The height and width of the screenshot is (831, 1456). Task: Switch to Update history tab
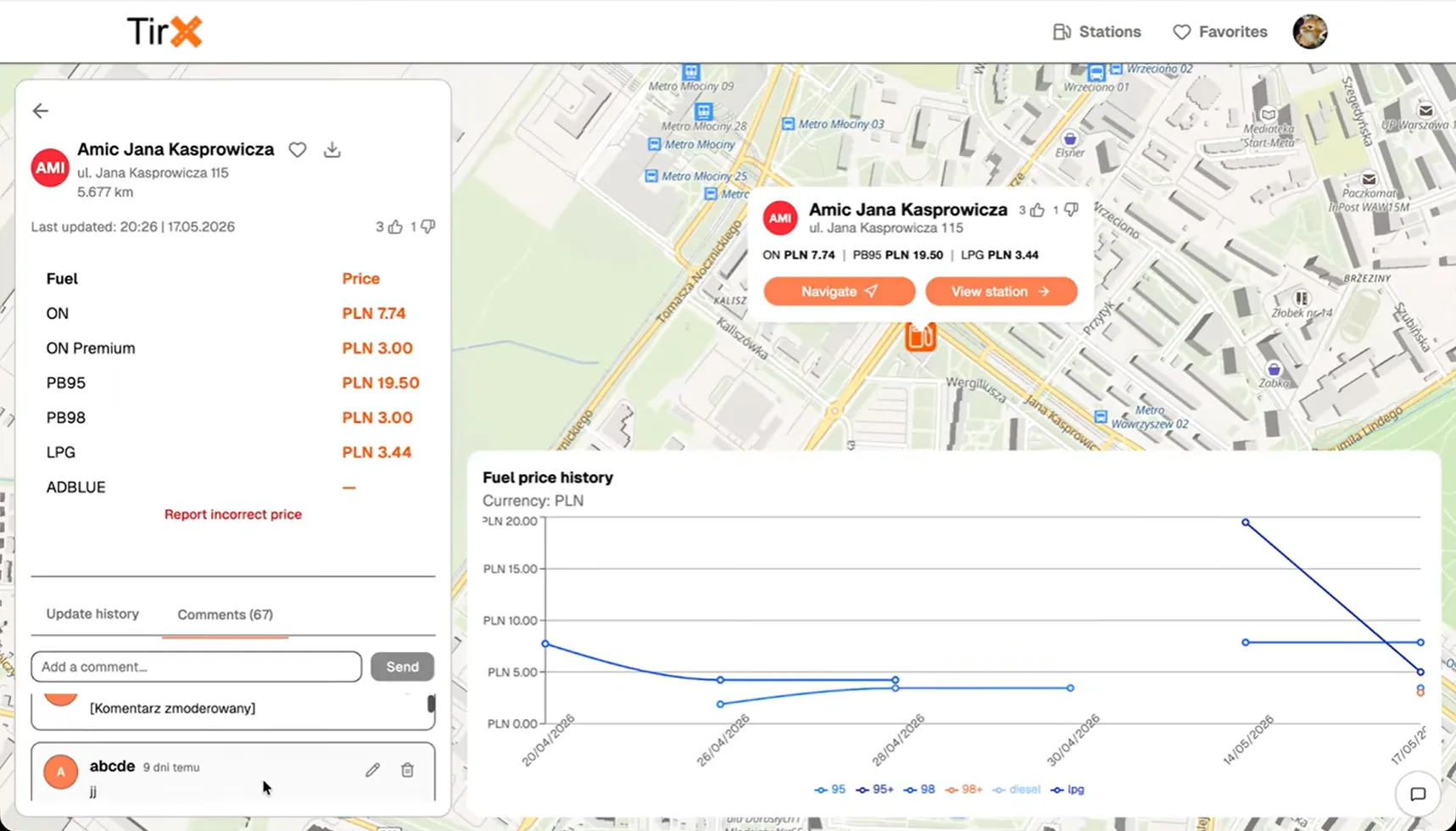92,614
